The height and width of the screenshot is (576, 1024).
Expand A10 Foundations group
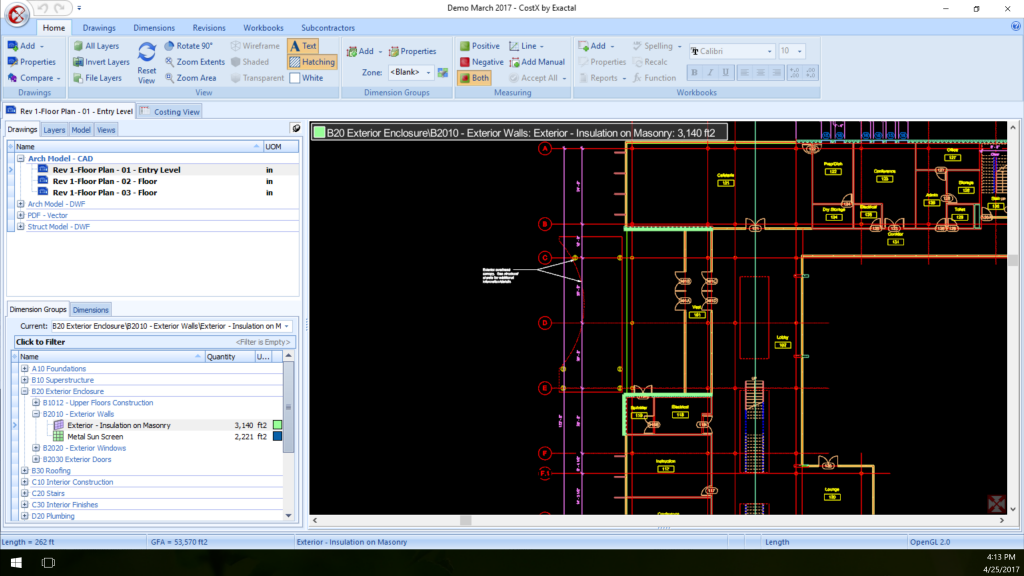pyautogui.click(x=25, y=368)
